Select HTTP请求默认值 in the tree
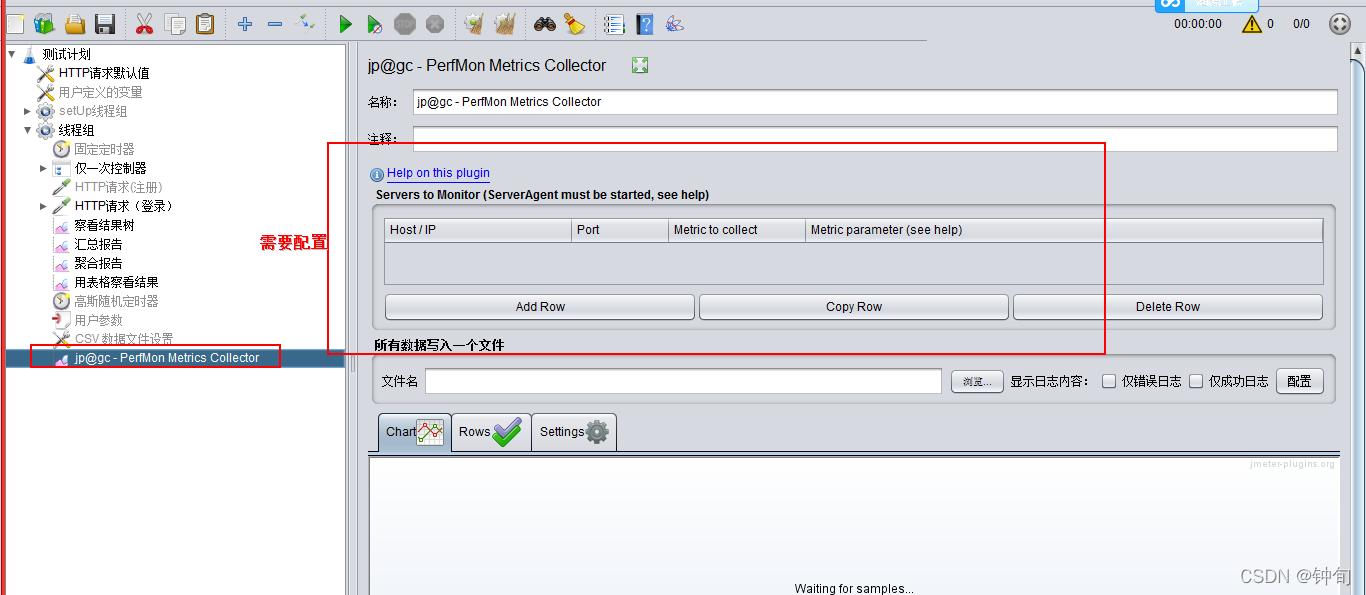1366x595 pixels. [x=104, y=73]
